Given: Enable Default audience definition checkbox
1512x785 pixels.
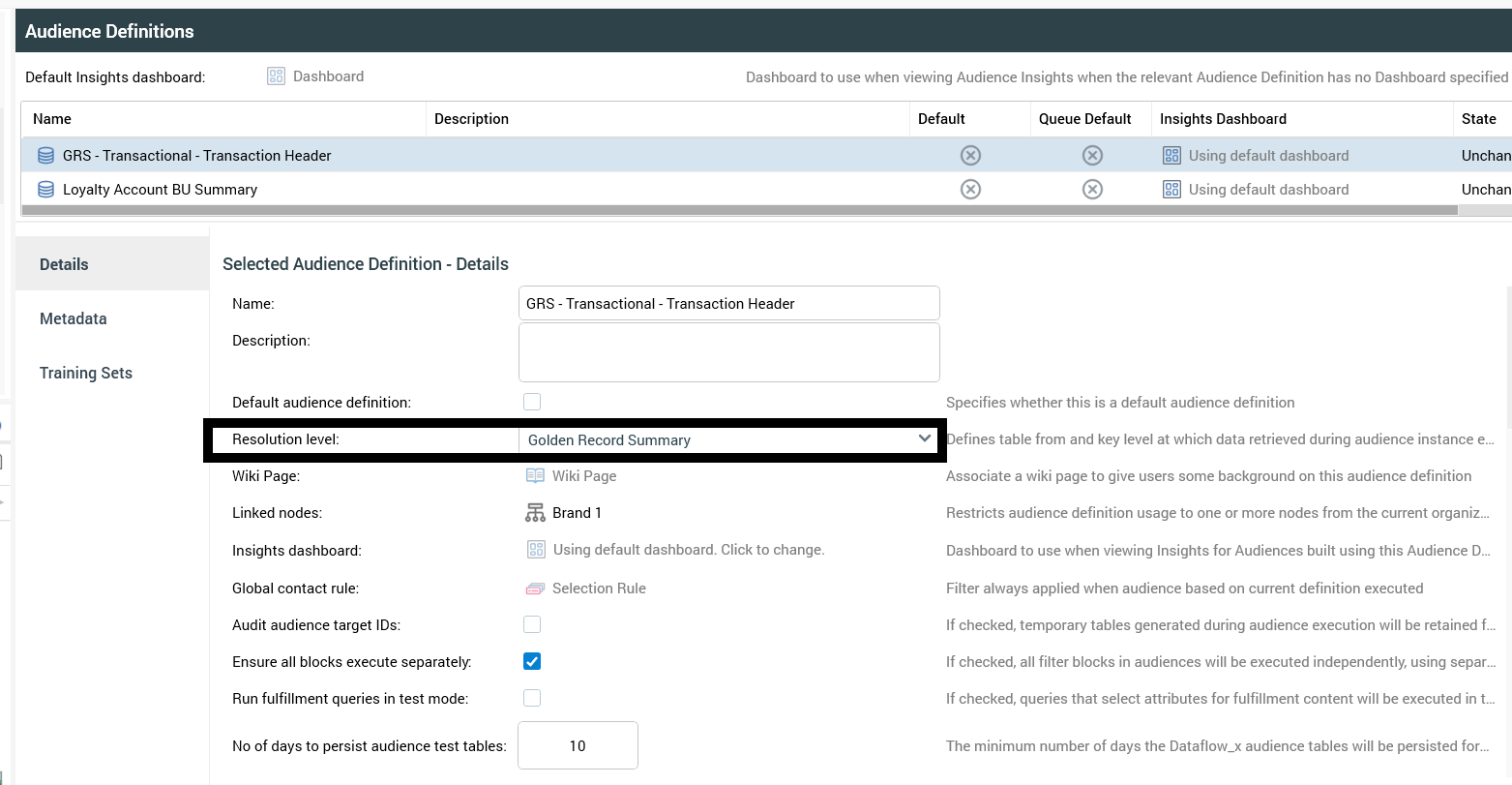Looking at the screenshot, I should [x=532, y=402].
